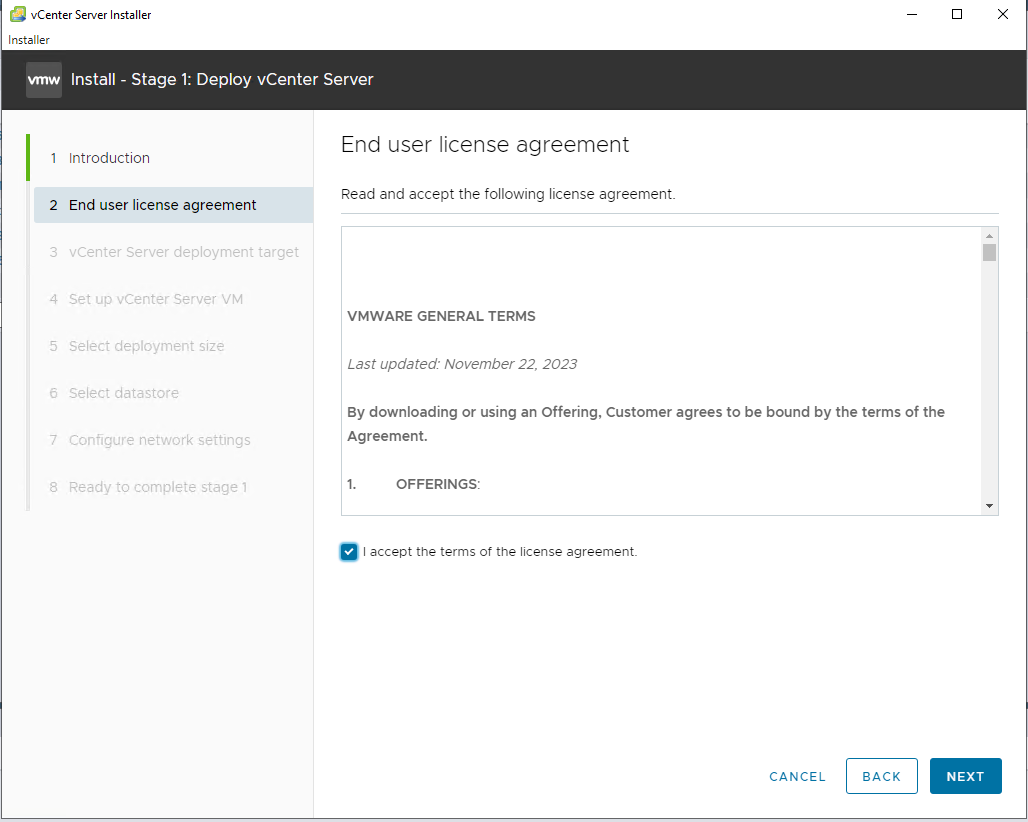The width and height of the screenshot is (1028, 822).
Task: Click the Last updated: November 22, 2023 text
Action: pyautogui.click(x=462, y=364)
